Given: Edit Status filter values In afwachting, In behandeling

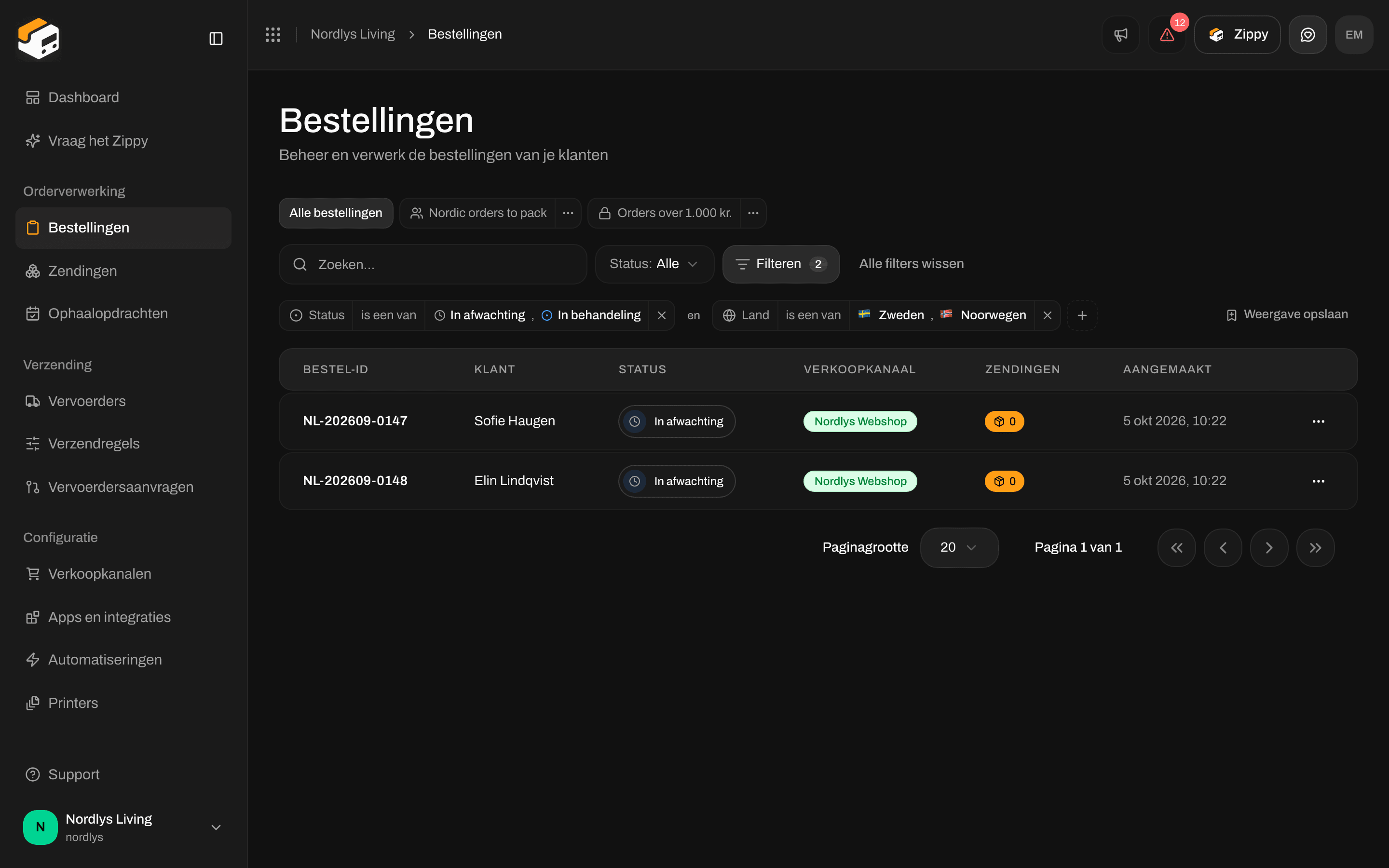Looking at the screenshot, I should click(x=537, y=315).
